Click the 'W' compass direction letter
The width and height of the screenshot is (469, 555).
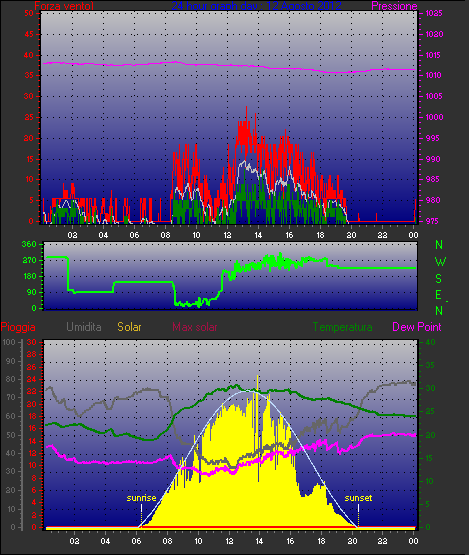pos(440,262)
